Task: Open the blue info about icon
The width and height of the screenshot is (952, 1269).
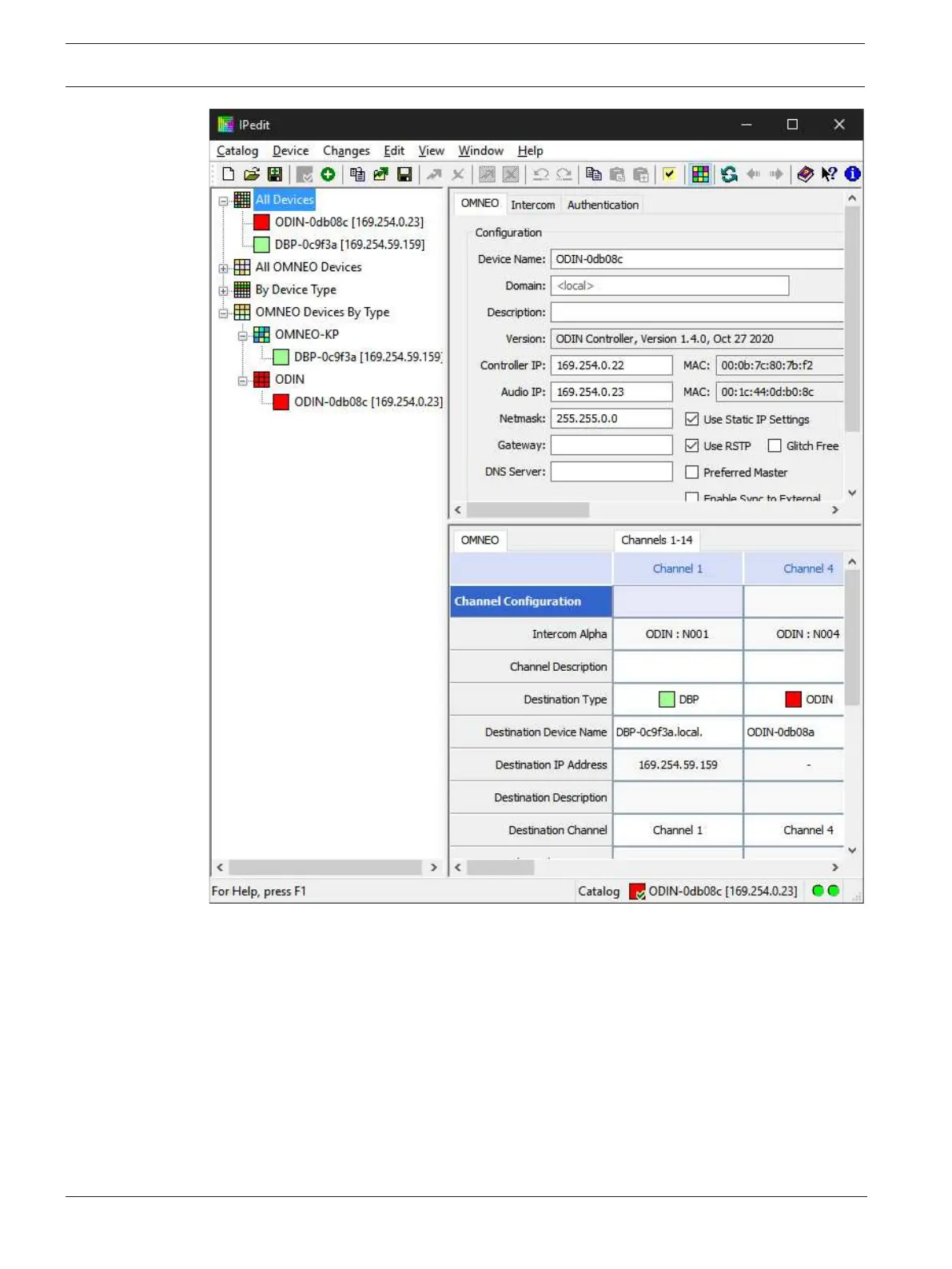Action: 853,174
